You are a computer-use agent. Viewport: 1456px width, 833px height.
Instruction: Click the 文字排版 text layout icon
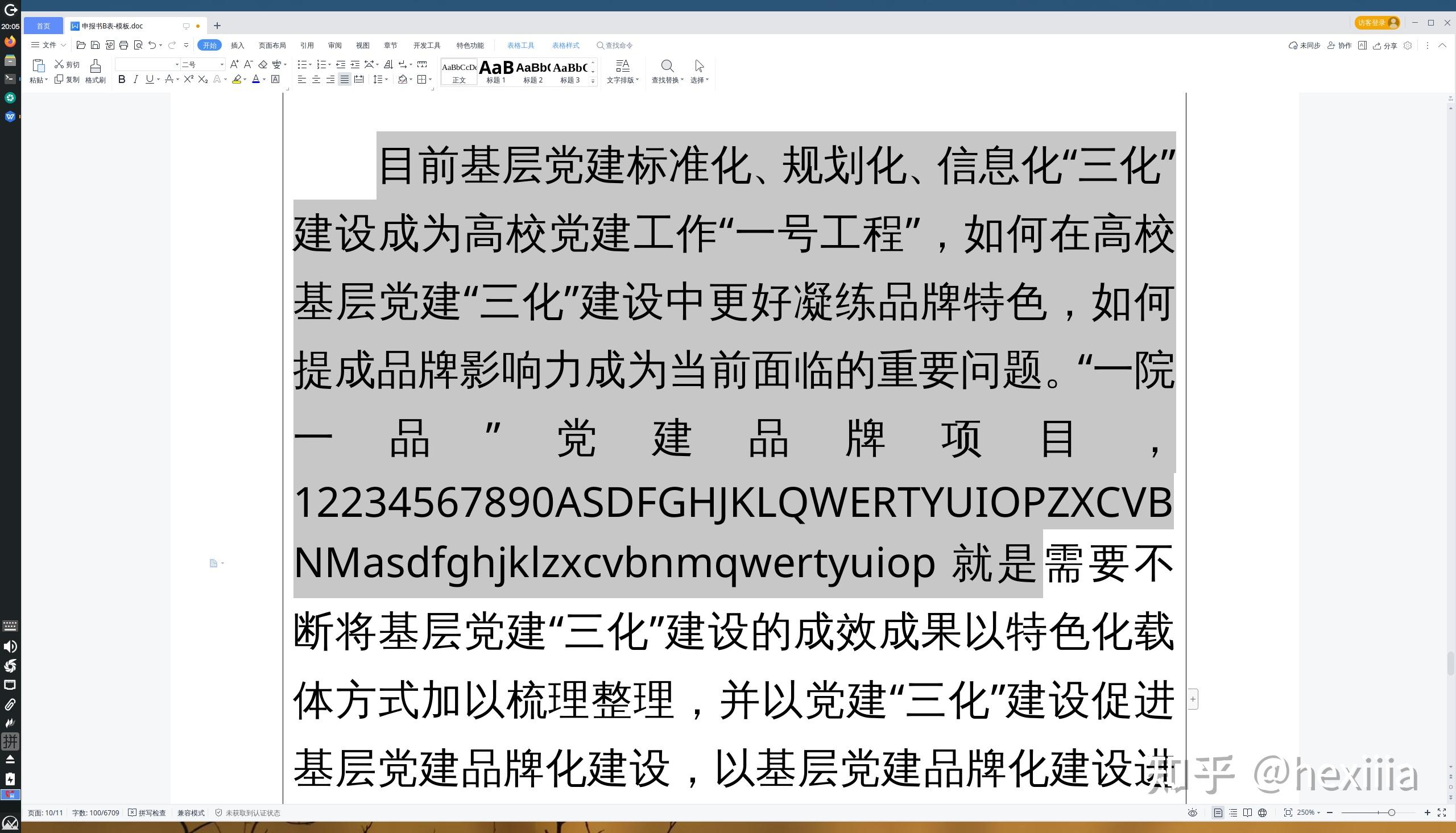tap(621, 72)
